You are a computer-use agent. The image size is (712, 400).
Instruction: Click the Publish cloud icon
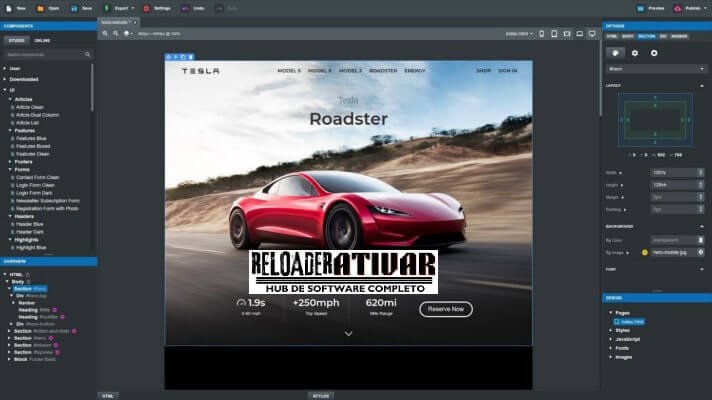coord(677,8)
